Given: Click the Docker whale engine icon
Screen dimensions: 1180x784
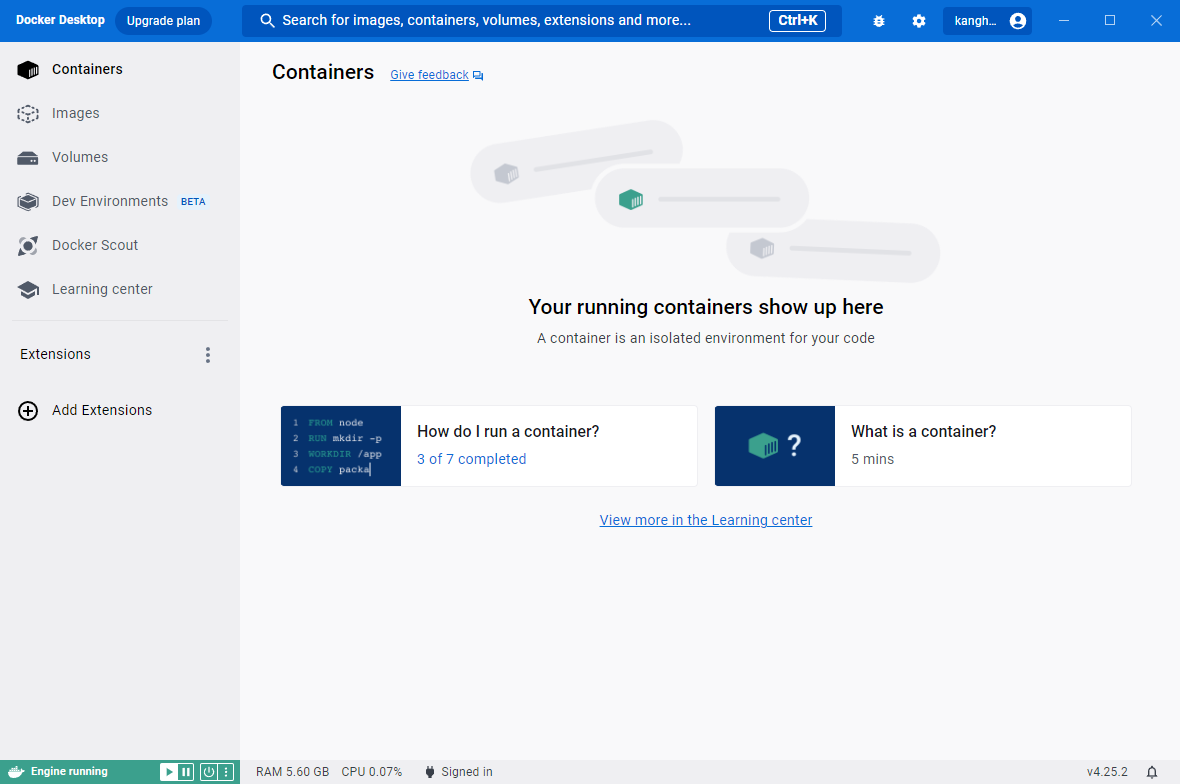Looking at the screenshot, I should [x=16, y=772].
